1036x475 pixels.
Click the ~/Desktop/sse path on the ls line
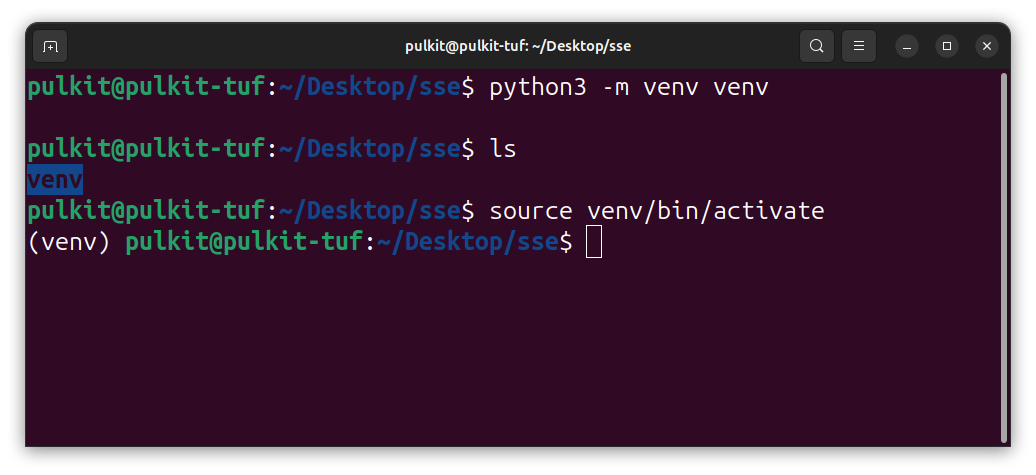(x=370, y=150)
